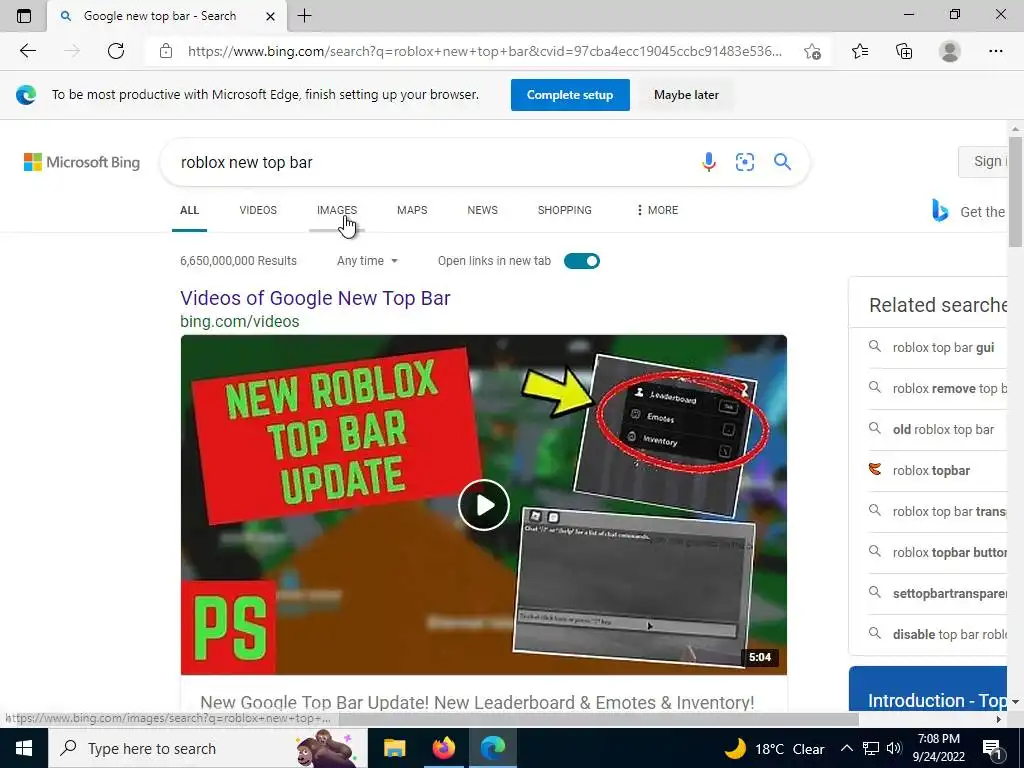Click the browser address bar URL
This screenshot has height=768, width=1024.
point(485,51)
